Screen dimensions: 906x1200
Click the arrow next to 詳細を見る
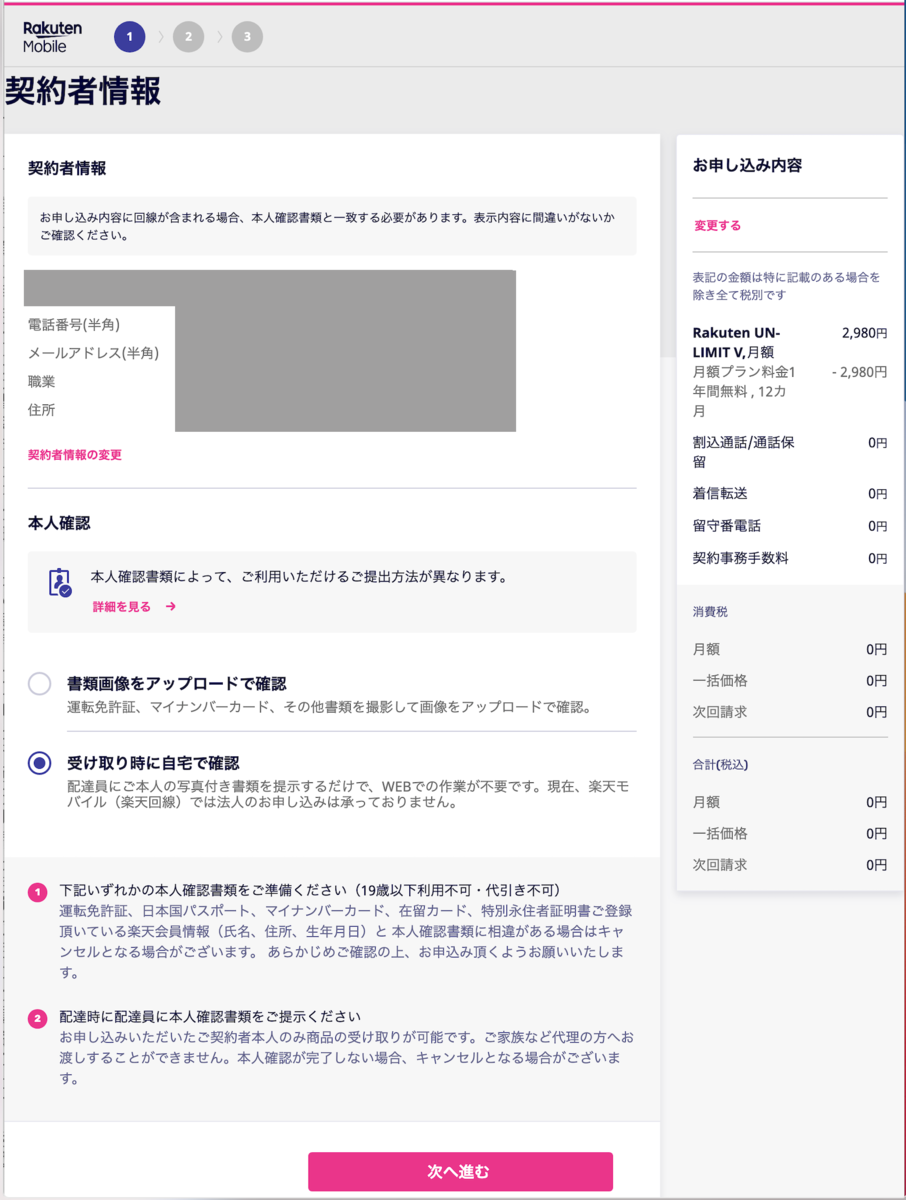coord(171,606)
